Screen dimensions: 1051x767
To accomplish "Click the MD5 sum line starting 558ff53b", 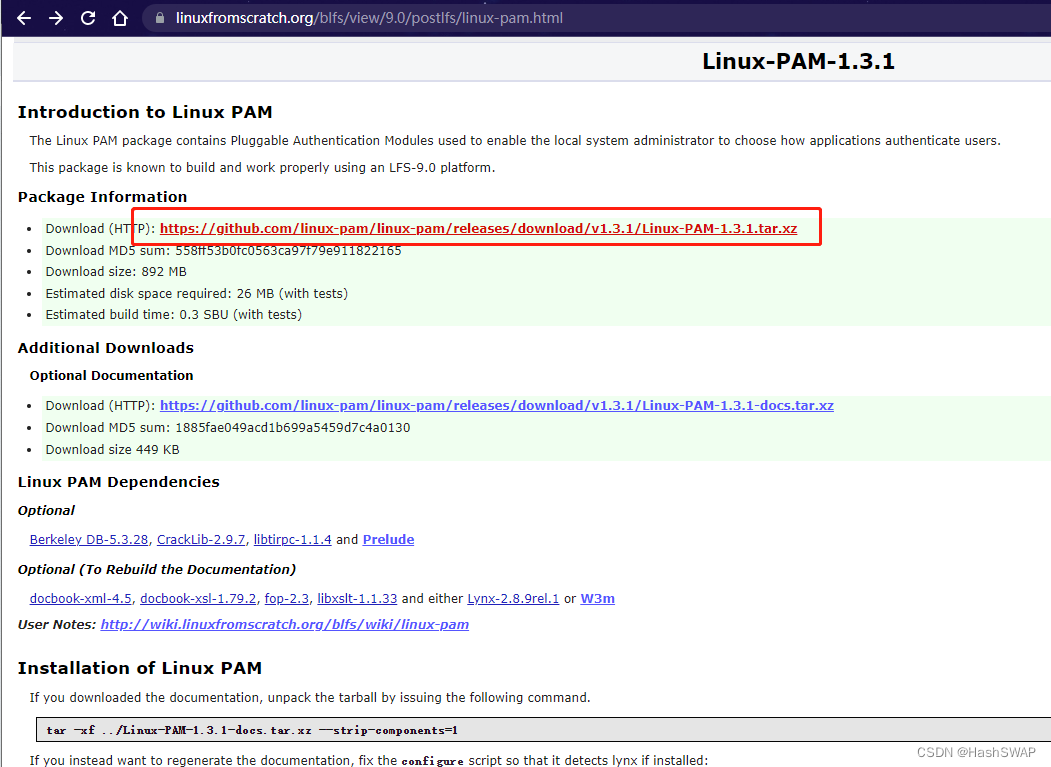I will click(x=223, y=251).
